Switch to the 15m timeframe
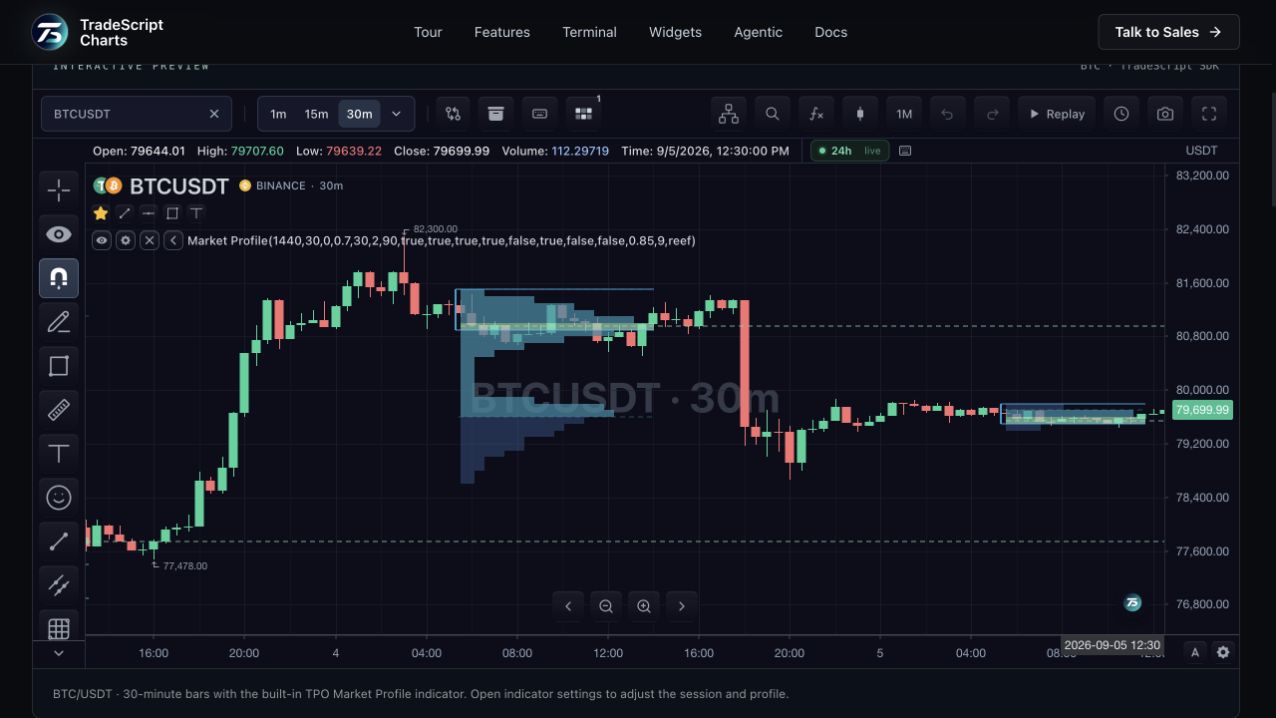This screenshot has width=1276, height=718. [x=316, y=114]
